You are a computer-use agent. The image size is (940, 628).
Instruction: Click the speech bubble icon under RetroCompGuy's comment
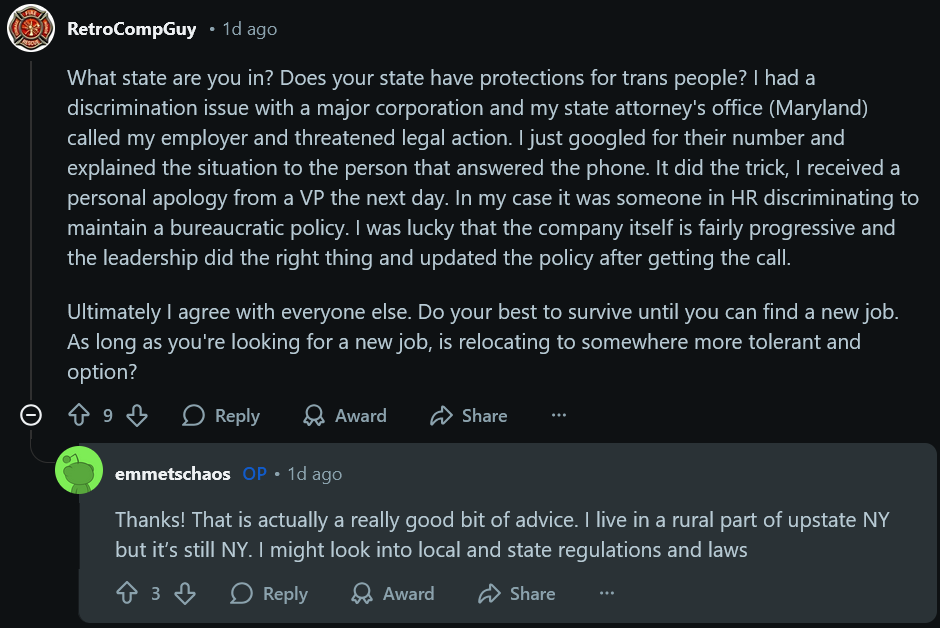pyautogui.click(x=194, y=415)
